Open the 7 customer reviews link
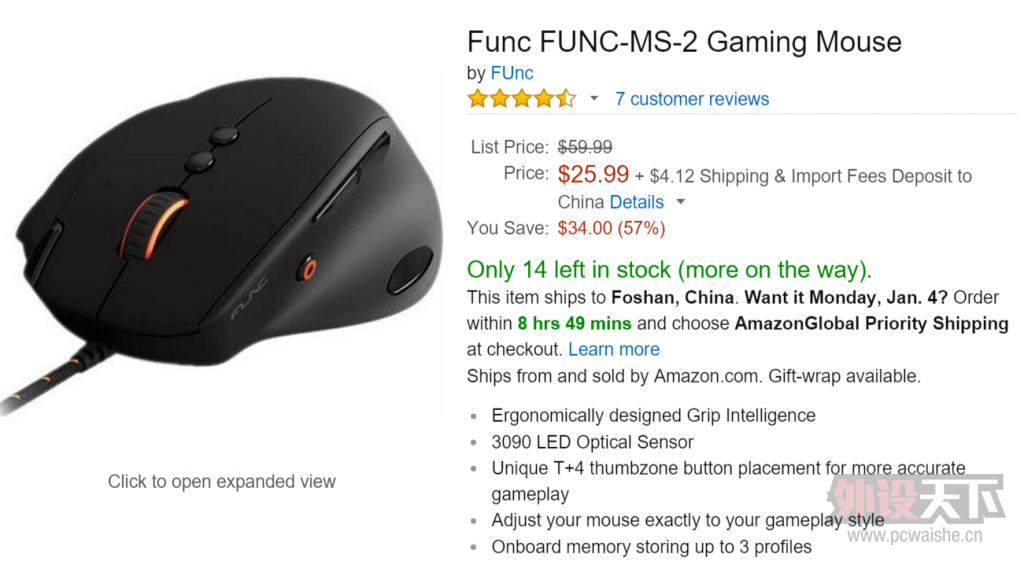Image resolution: width=1024 pixels, height=569 pixels. [x=692, y=99]
